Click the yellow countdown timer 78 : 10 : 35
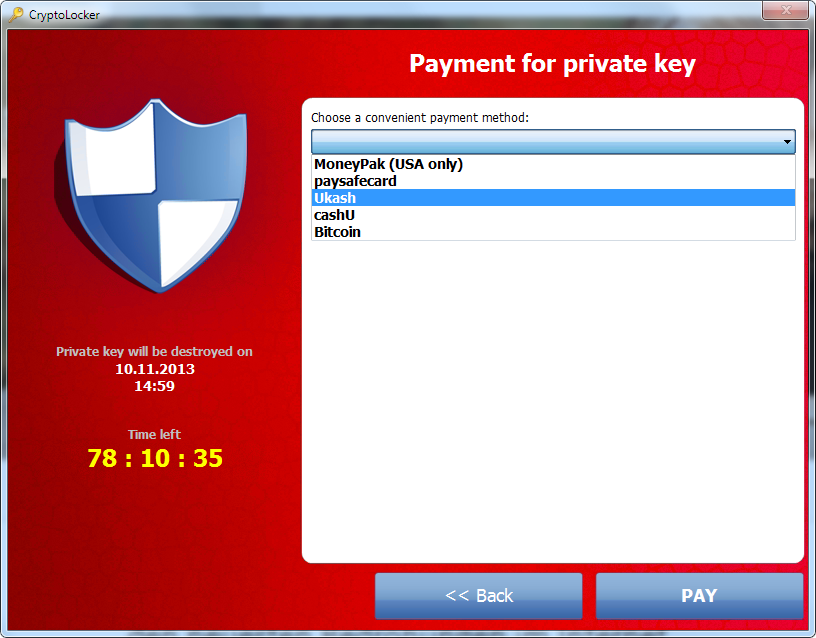Image resolution: width=816 pixels, height=638 pixels. point(155,458)
